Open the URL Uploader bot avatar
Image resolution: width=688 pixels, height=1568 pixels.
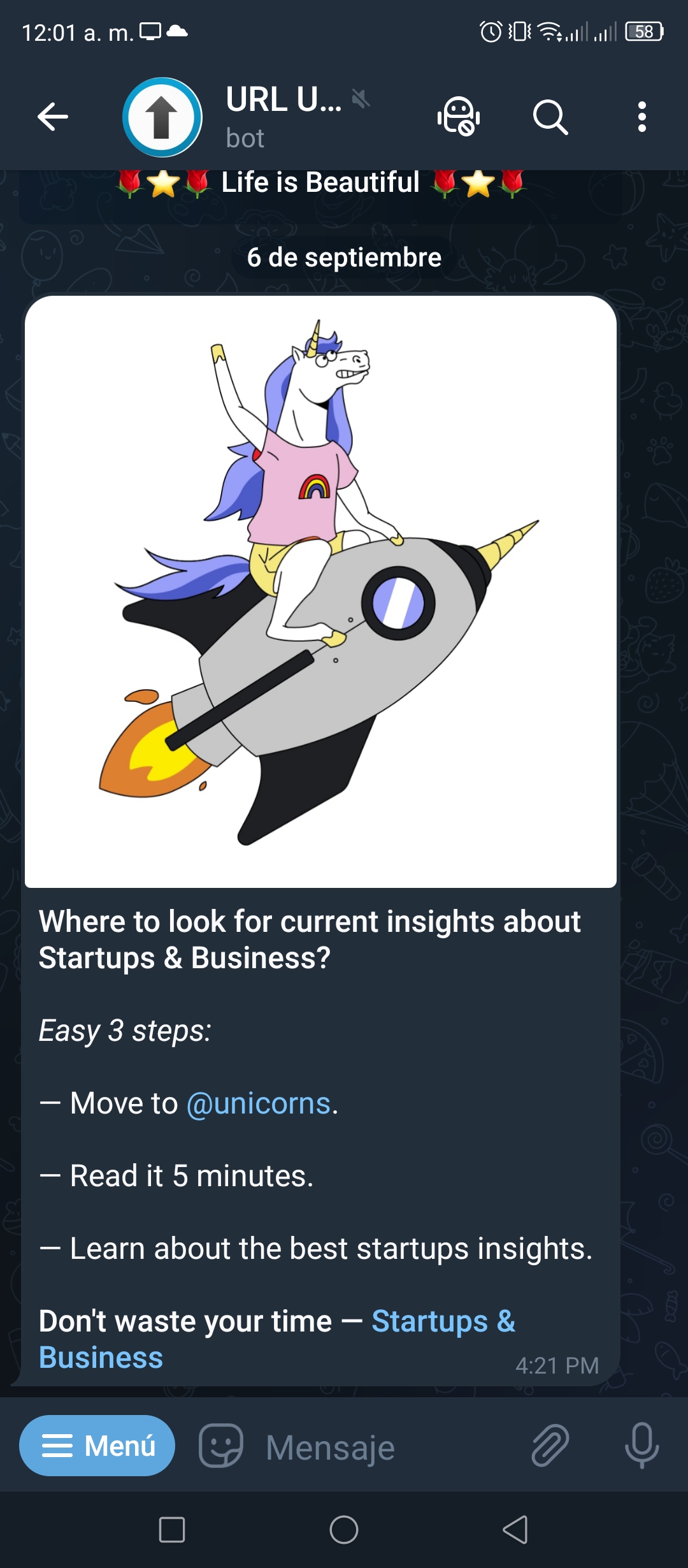click(162, 117)
